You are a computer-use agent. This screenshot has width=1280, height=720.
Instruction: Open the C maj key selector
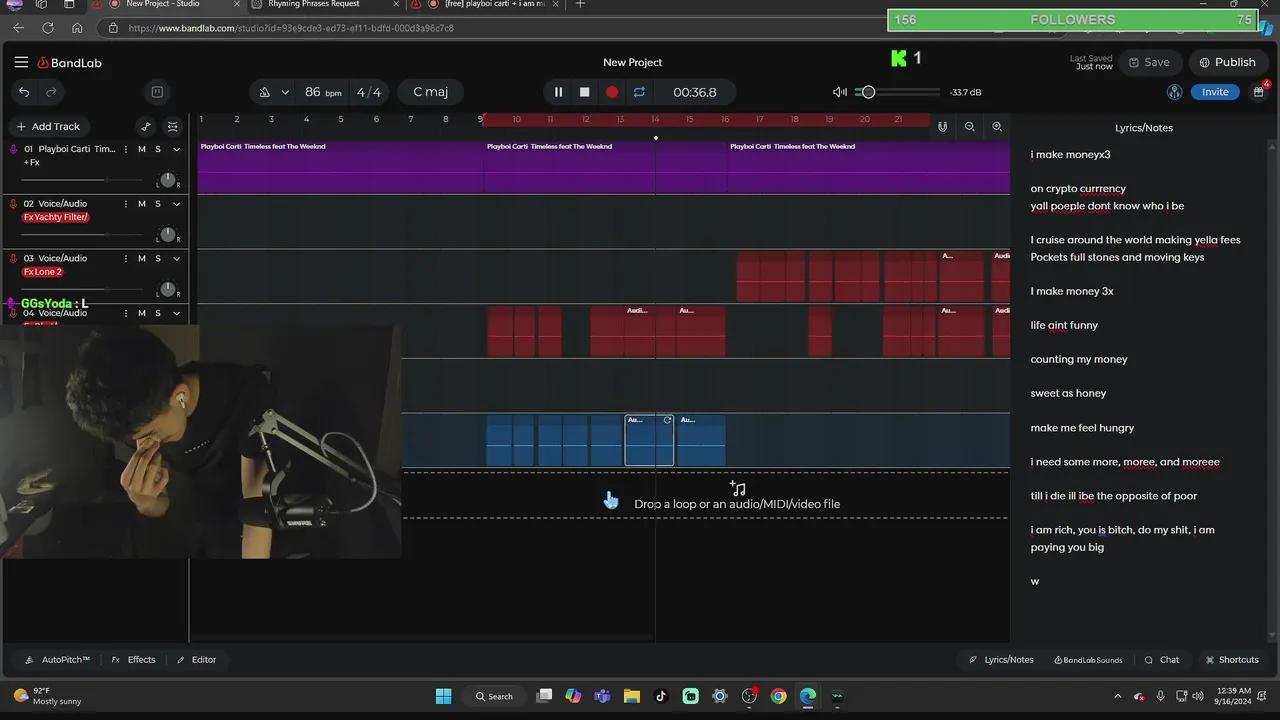tap(430, 92)
